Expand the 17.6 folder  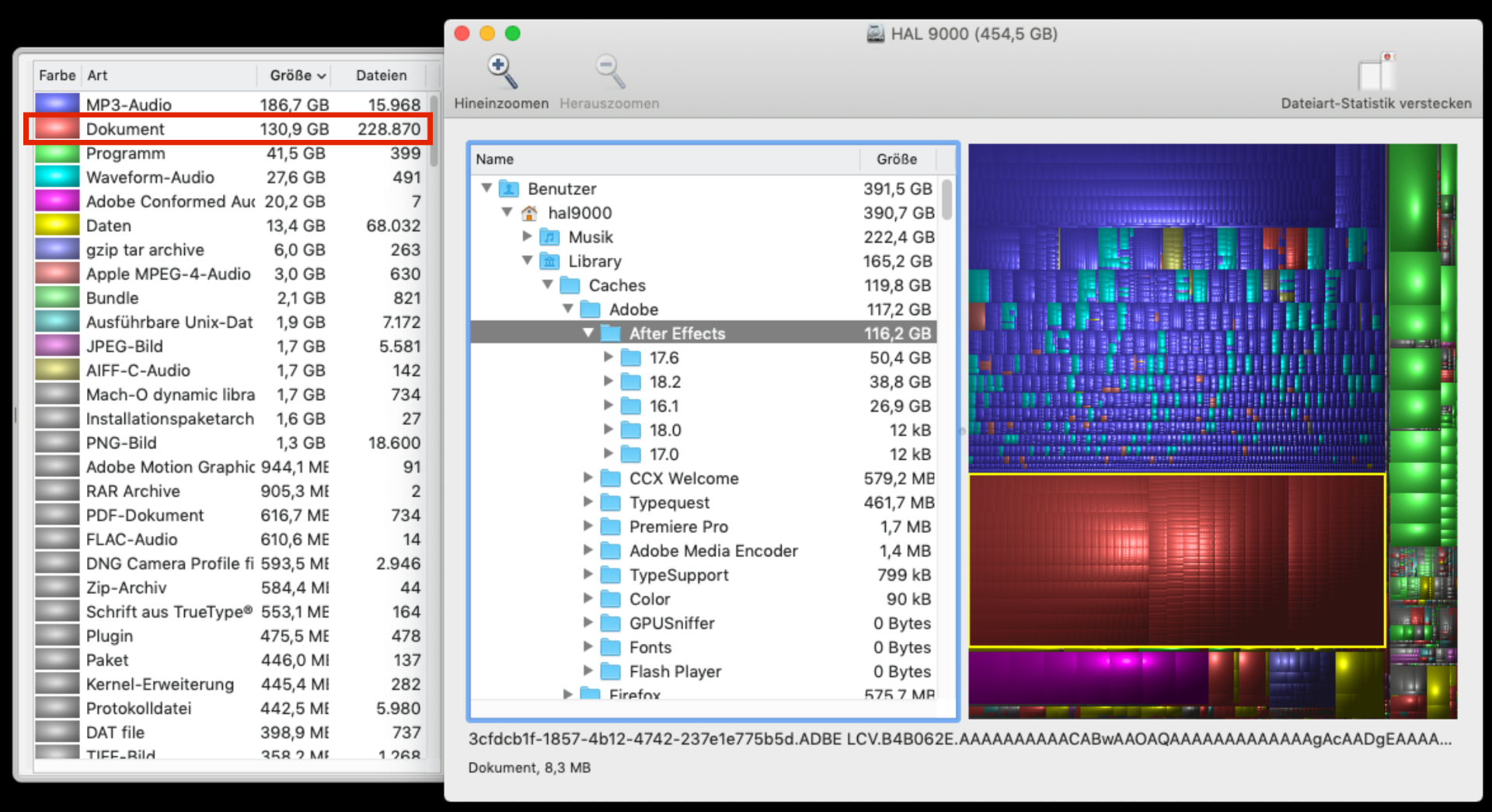pyautogui.click(x=608, y=357)
